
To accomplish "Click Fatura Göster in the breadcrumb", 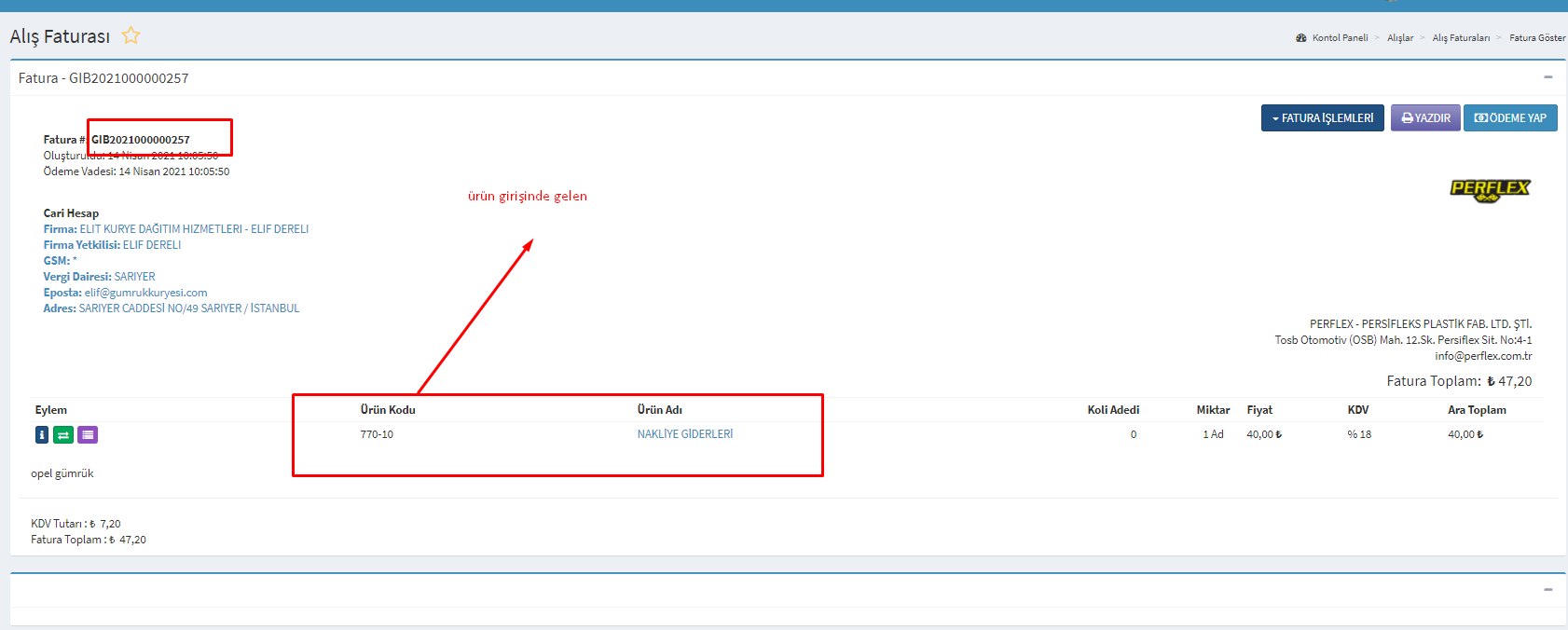I will pyautogui.click(x=1537, y=38).
